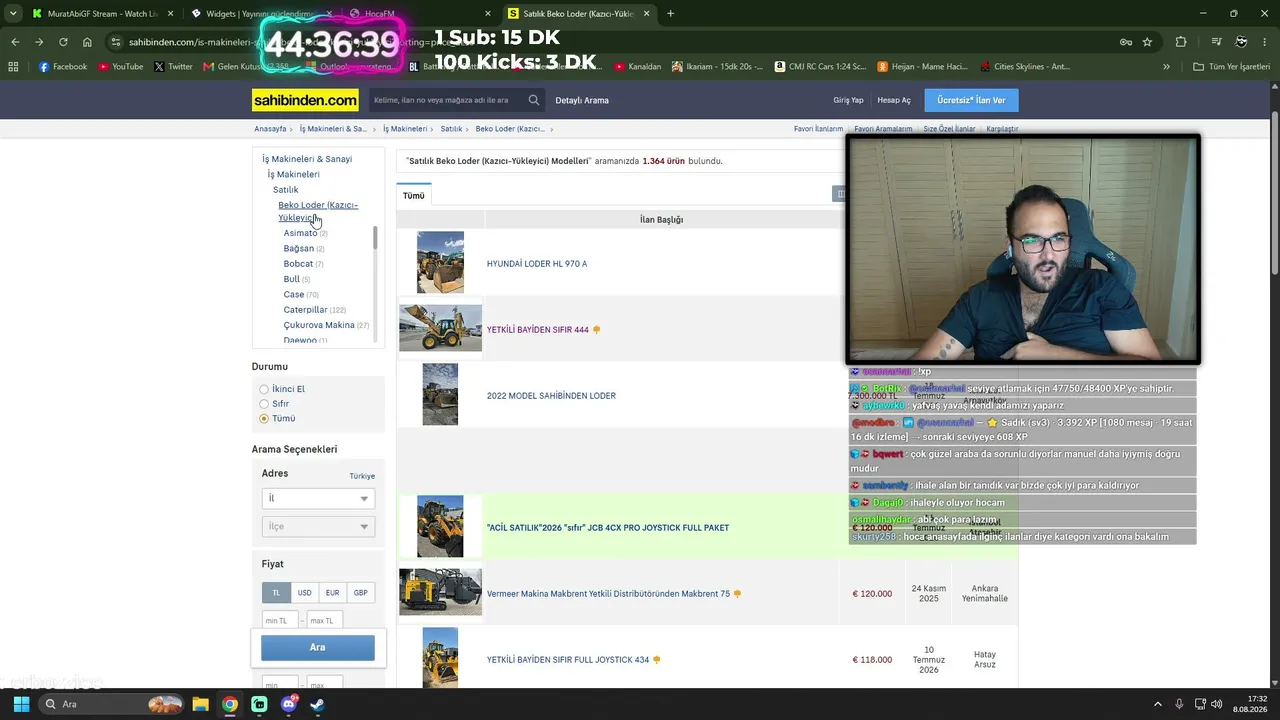Open the 2022 MODEL SAHİBİNDEN LODER listing
Image resolution: width=1280 pixels, height=720 pixels.
(x=551, y=396)
